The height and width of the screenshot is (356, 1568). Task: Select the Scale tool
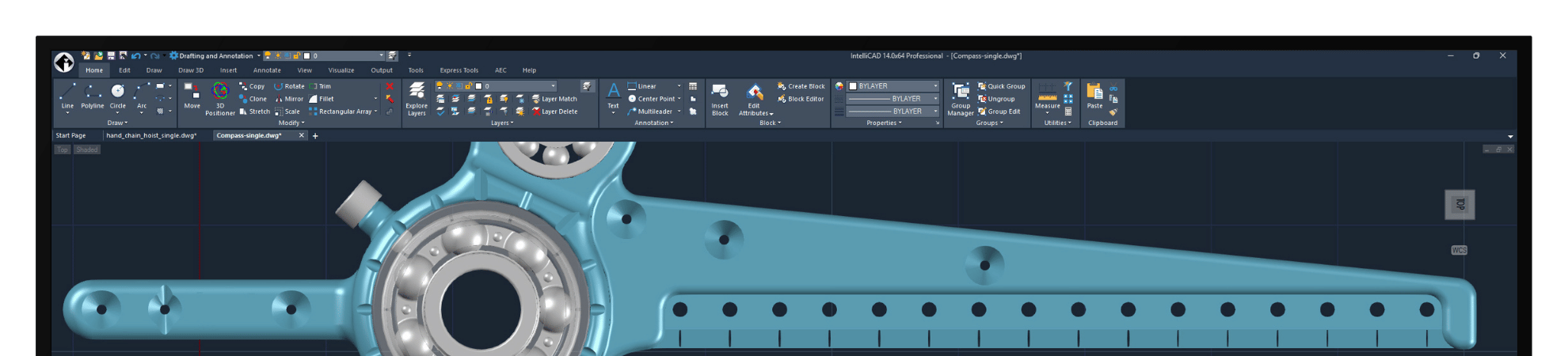click(x=287, y=112)
